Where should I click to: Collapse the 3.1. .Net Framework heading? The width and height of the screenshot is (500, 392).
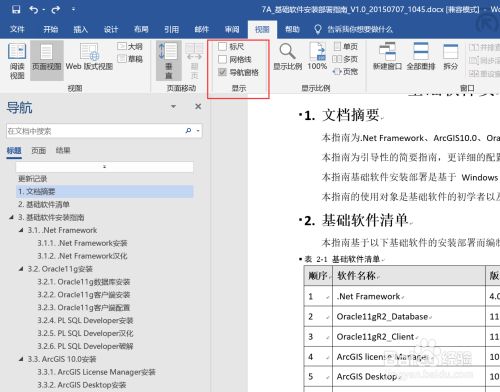[x=21, y=230]
